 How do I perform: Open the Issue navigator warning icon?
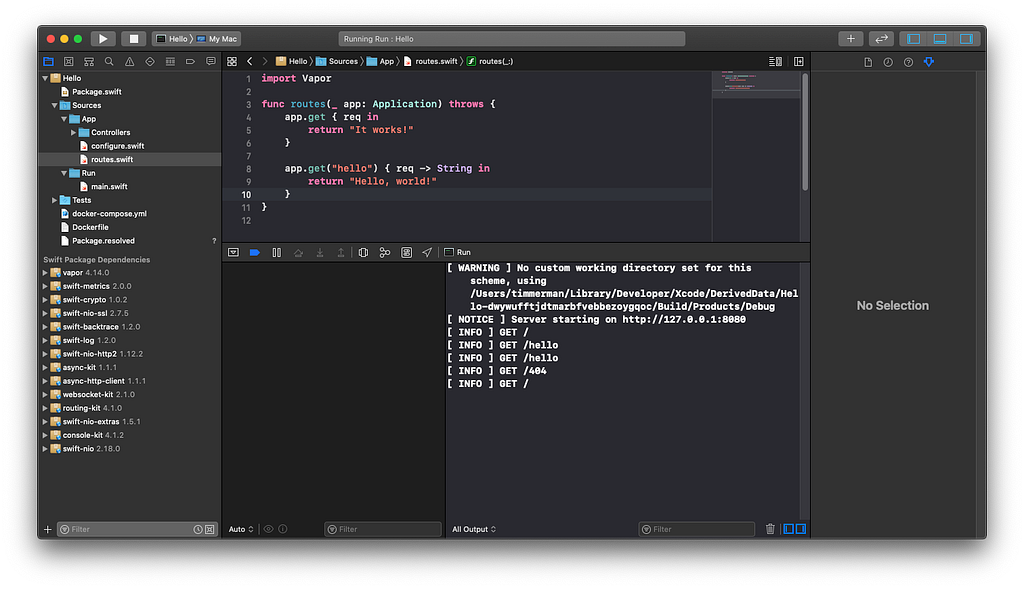point(129,62)
